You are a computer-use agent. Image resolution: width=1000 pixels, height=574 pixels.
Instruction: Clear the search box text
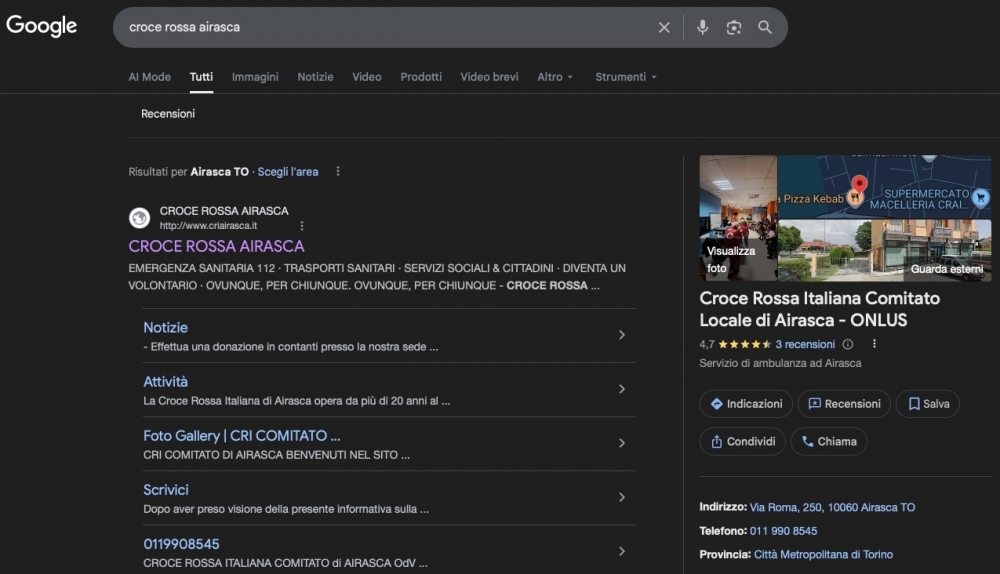(664, 28)
